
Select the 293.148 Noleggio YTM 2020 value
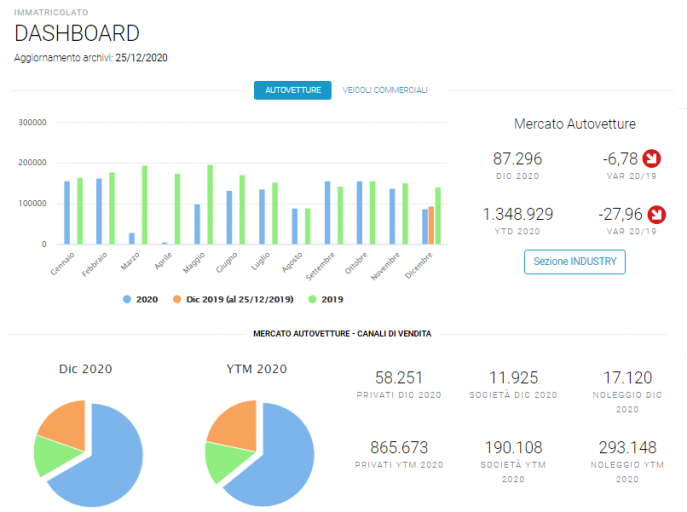tap(627, 447)
